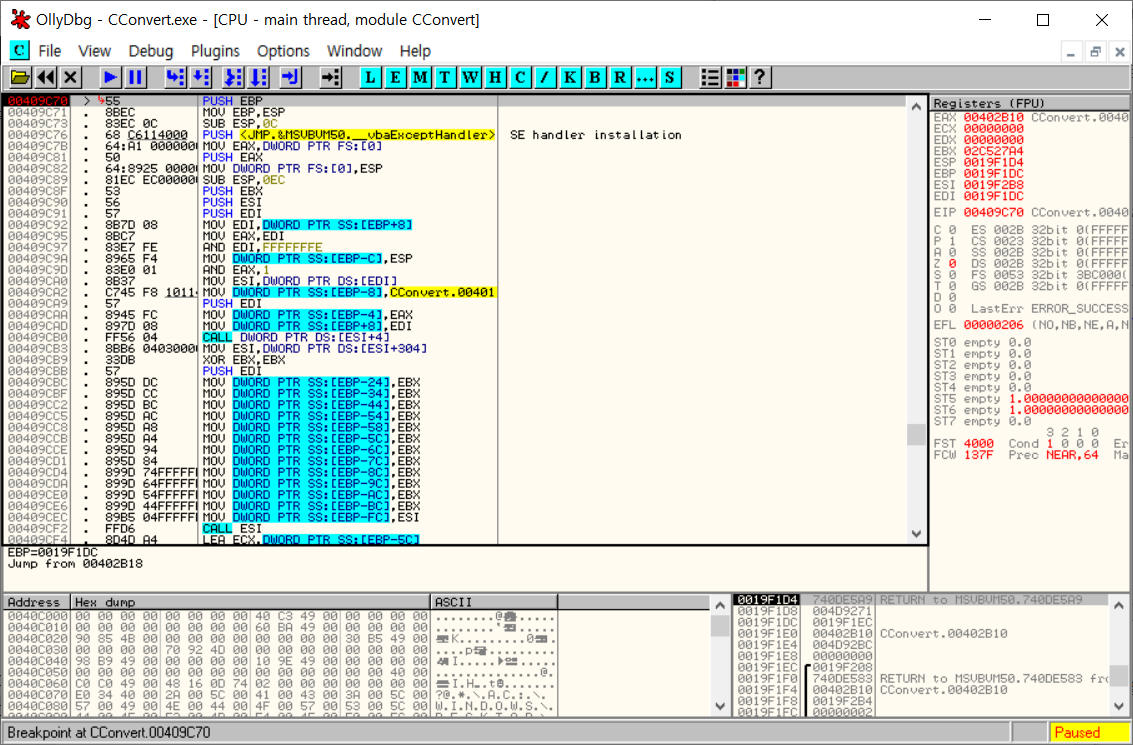This screenshot has width=1133, height=745.
Task: Show Breakpoints via B button
Action: coord(595,77)
